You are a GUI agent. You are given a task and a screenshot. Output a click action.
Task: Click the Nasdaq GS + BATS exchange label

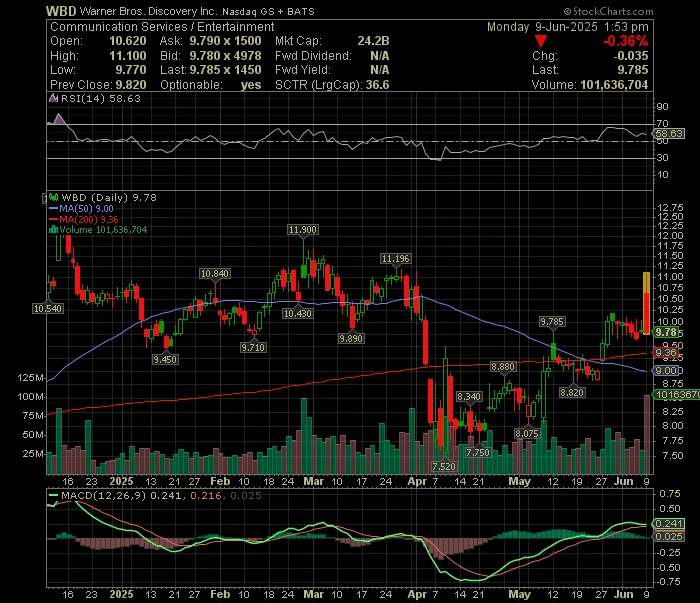pos(268,12)
